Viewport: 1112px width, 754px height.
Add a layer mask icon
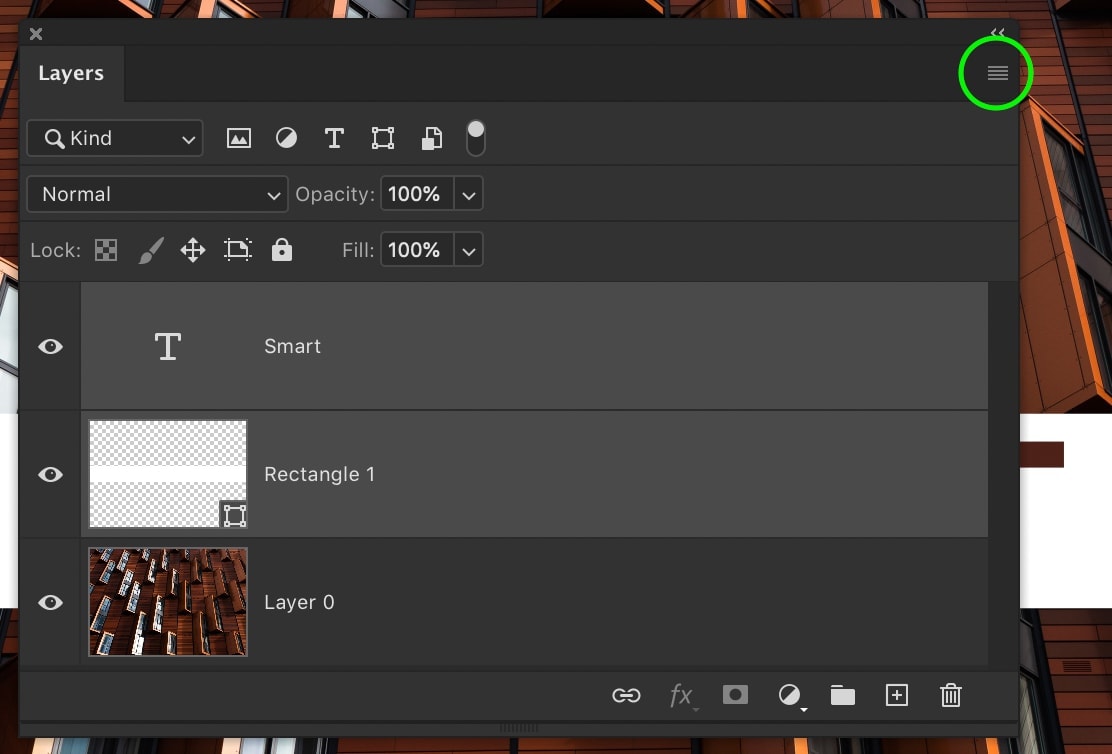pos(735,695)
